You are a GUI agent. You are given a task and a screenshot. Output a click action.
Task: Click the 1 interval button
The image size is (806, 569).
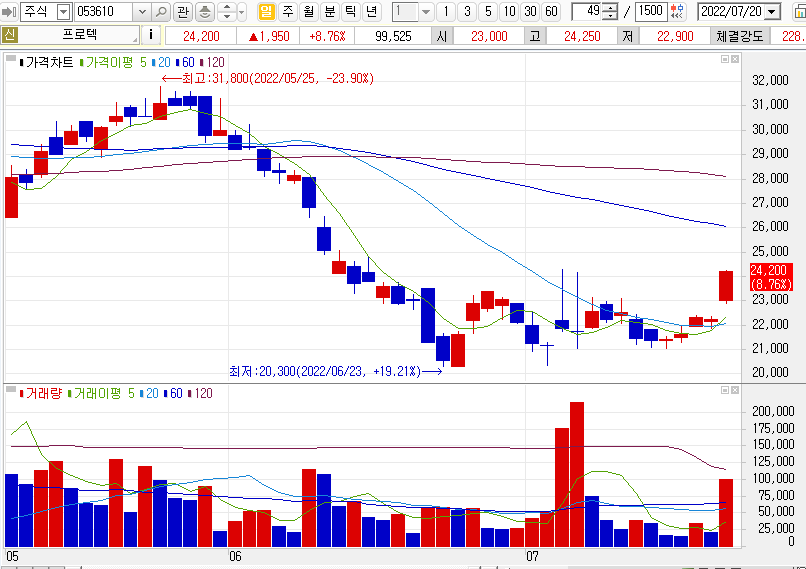[x=446, y=11]
